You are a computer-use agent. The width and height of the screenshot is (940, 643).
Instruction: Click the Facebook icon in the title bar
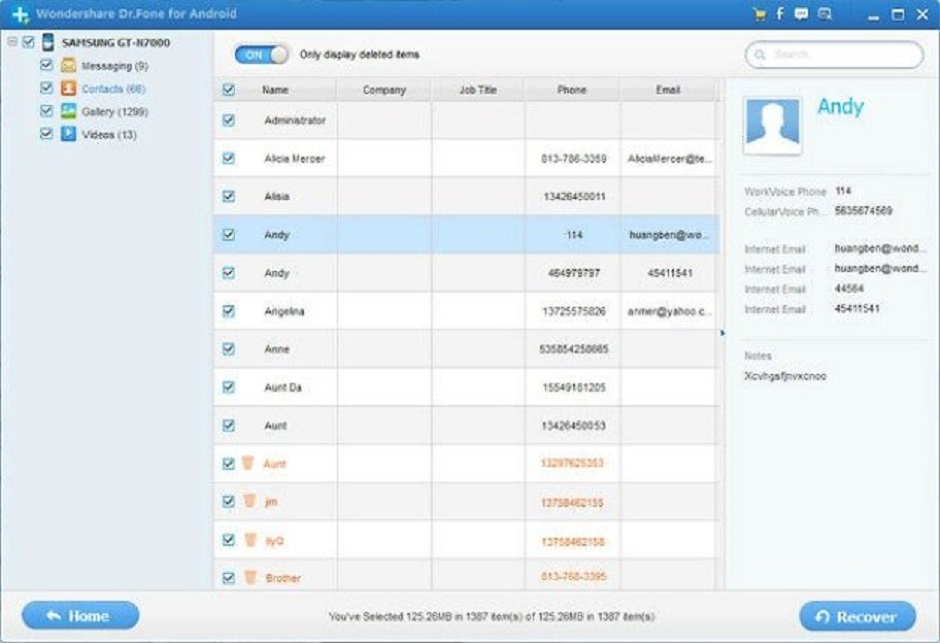point(782,14)
